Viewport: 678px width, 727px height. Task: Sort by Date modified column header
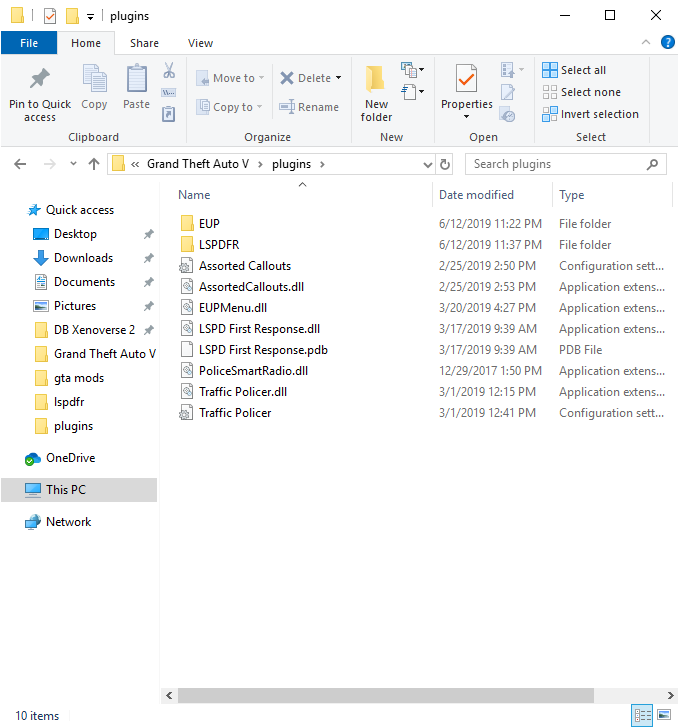tap(476, 195)
